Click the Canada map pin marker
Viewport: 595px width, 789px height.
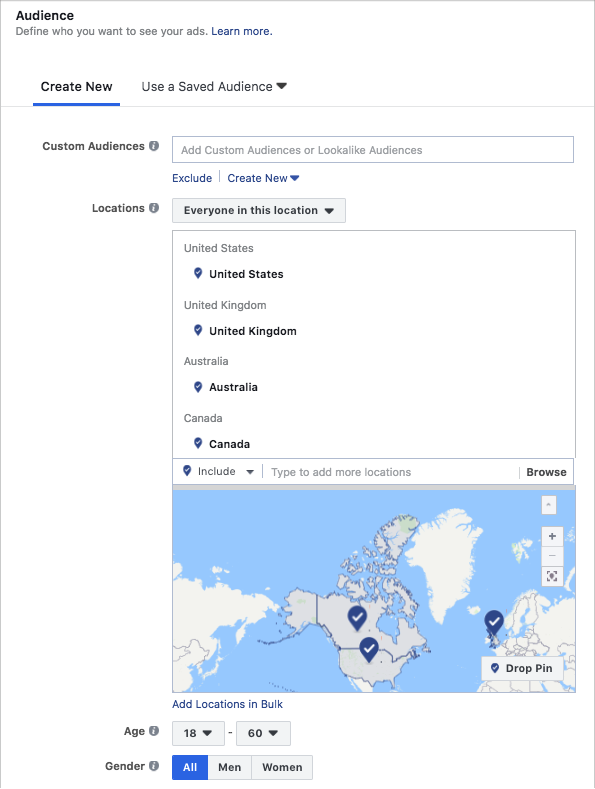[357, 618]
